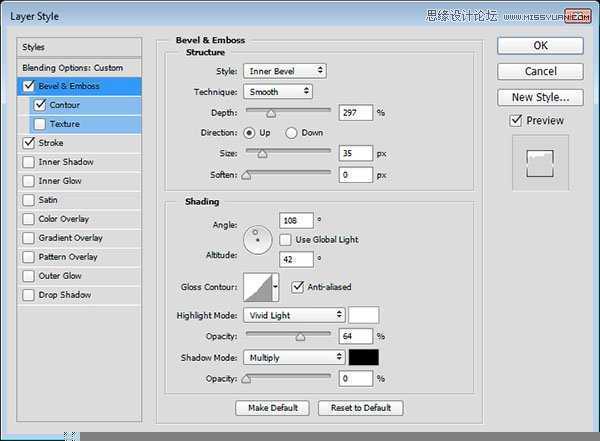Toggle the Preview checkbox
This screenshot has width=600, height=441.
click(x=516, y=120)
